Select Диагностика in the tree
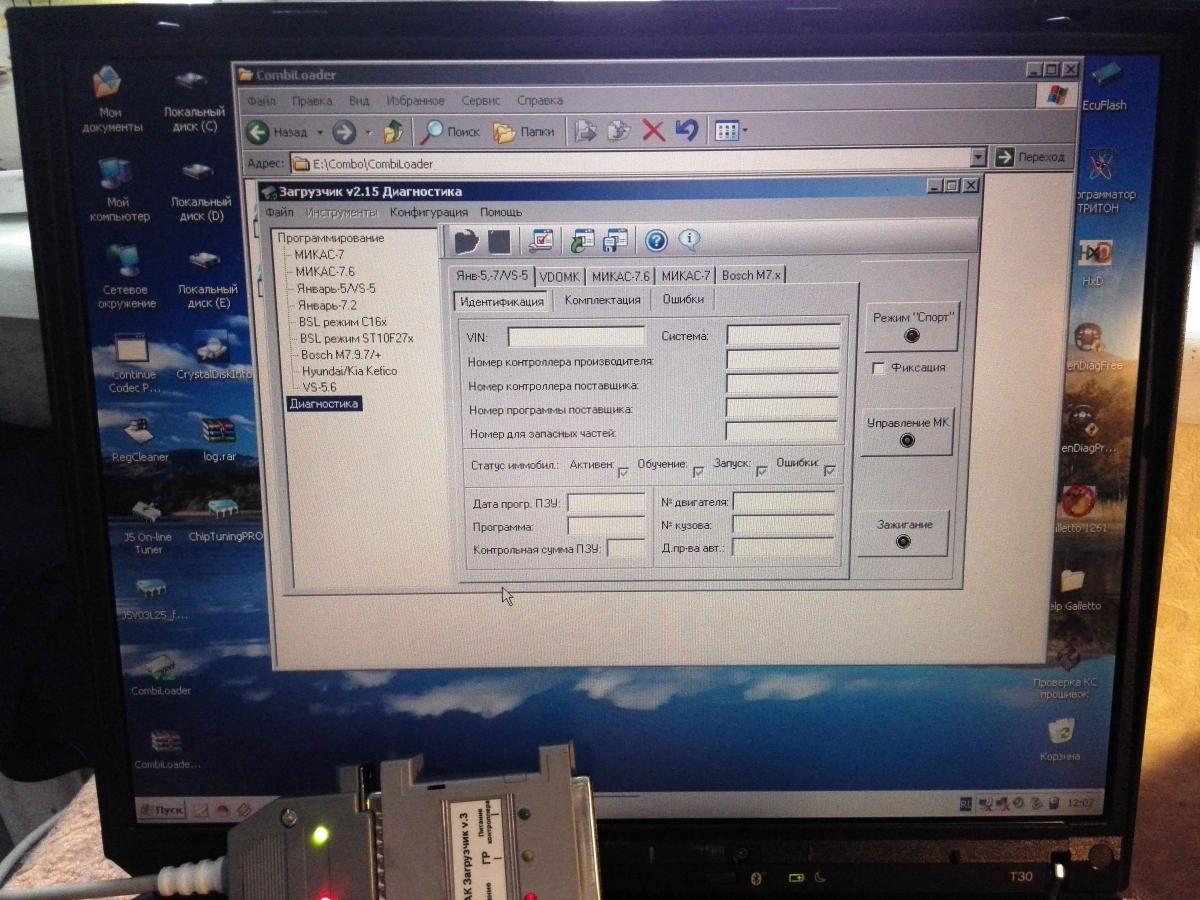Image resolution: width=1200 pixels, height=900 pixels. 323,404
